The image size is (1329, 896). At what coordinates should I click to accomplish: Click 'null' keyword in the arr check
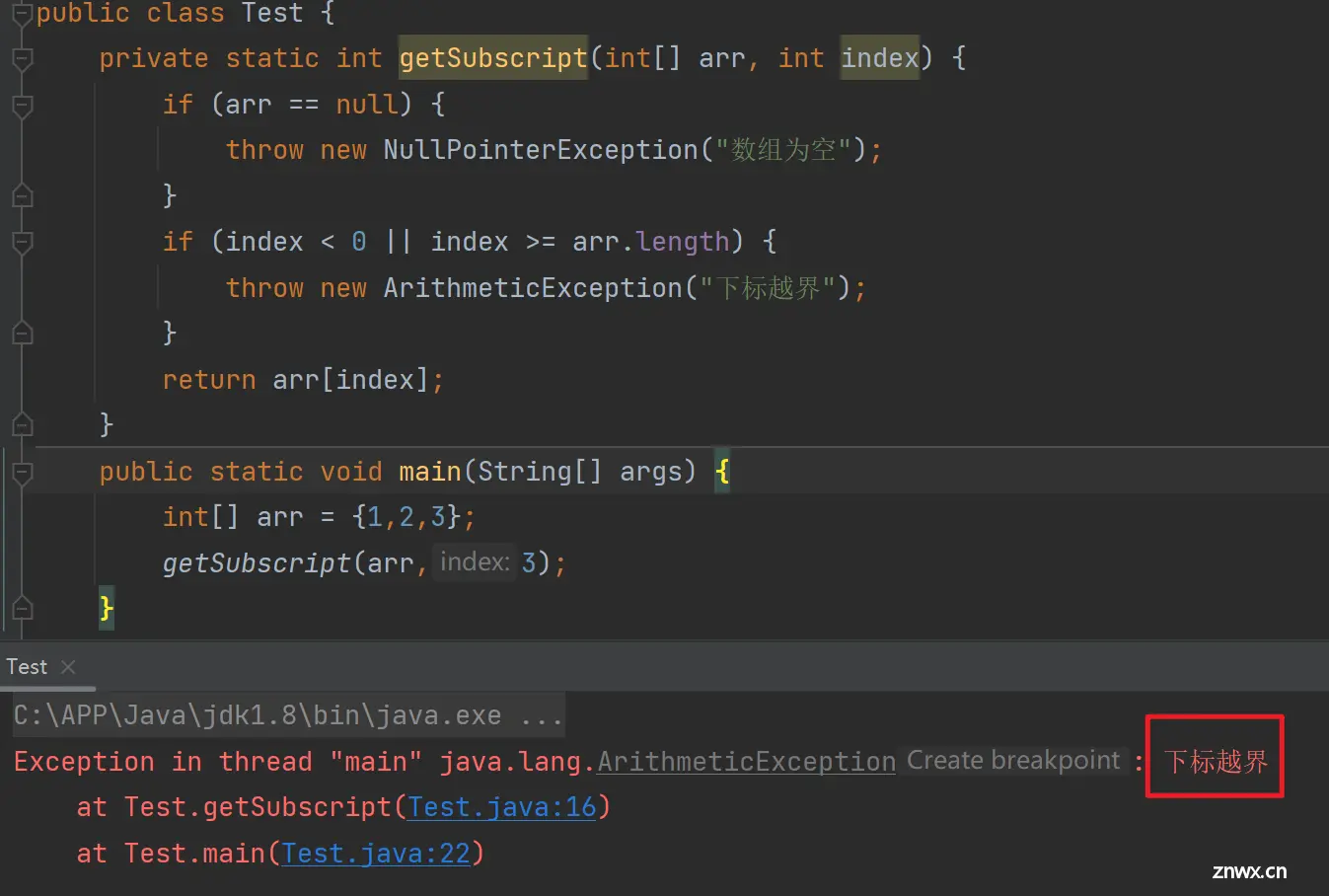click(367, 105)
